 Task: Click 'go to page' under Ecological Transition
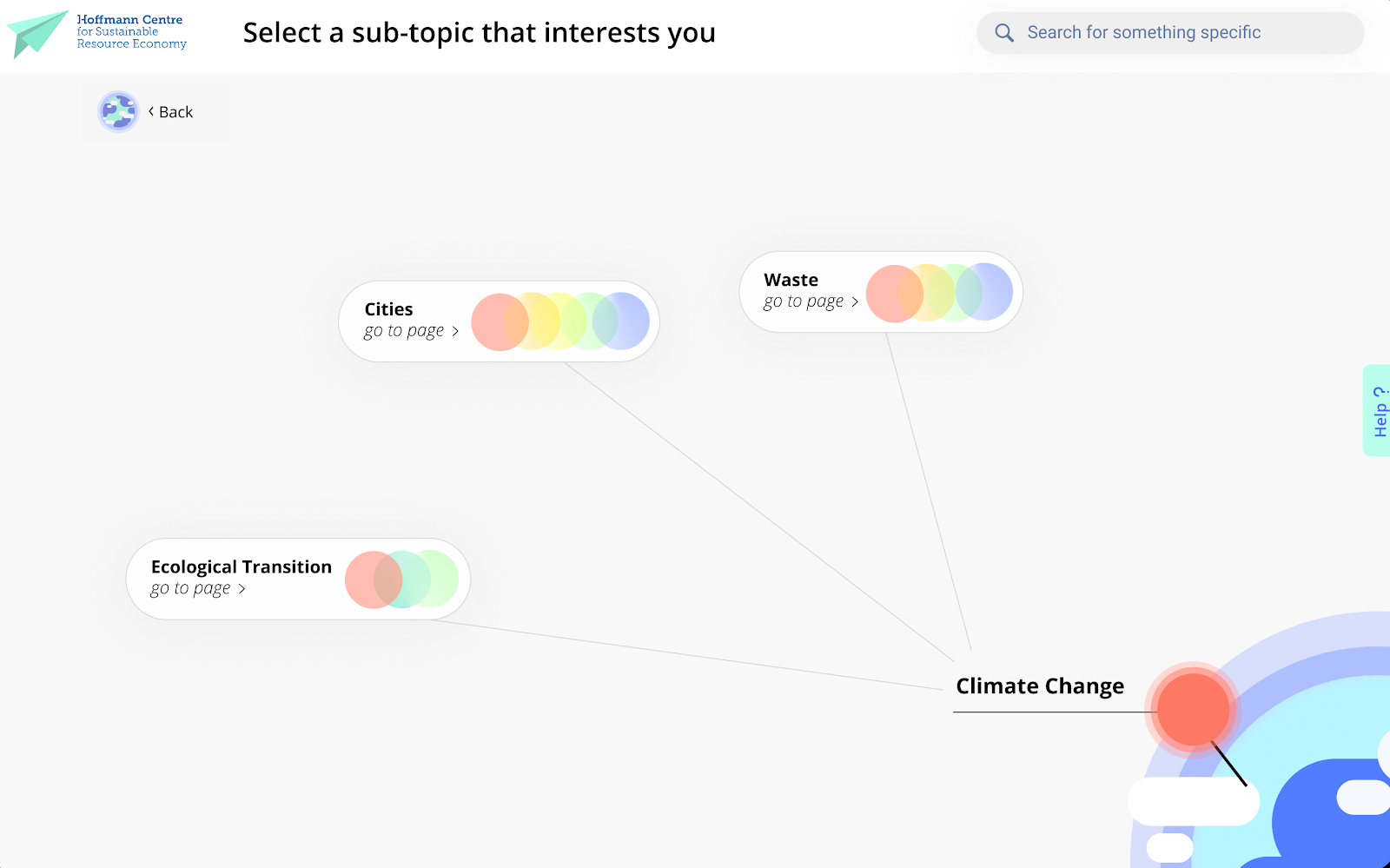[190, 588]
